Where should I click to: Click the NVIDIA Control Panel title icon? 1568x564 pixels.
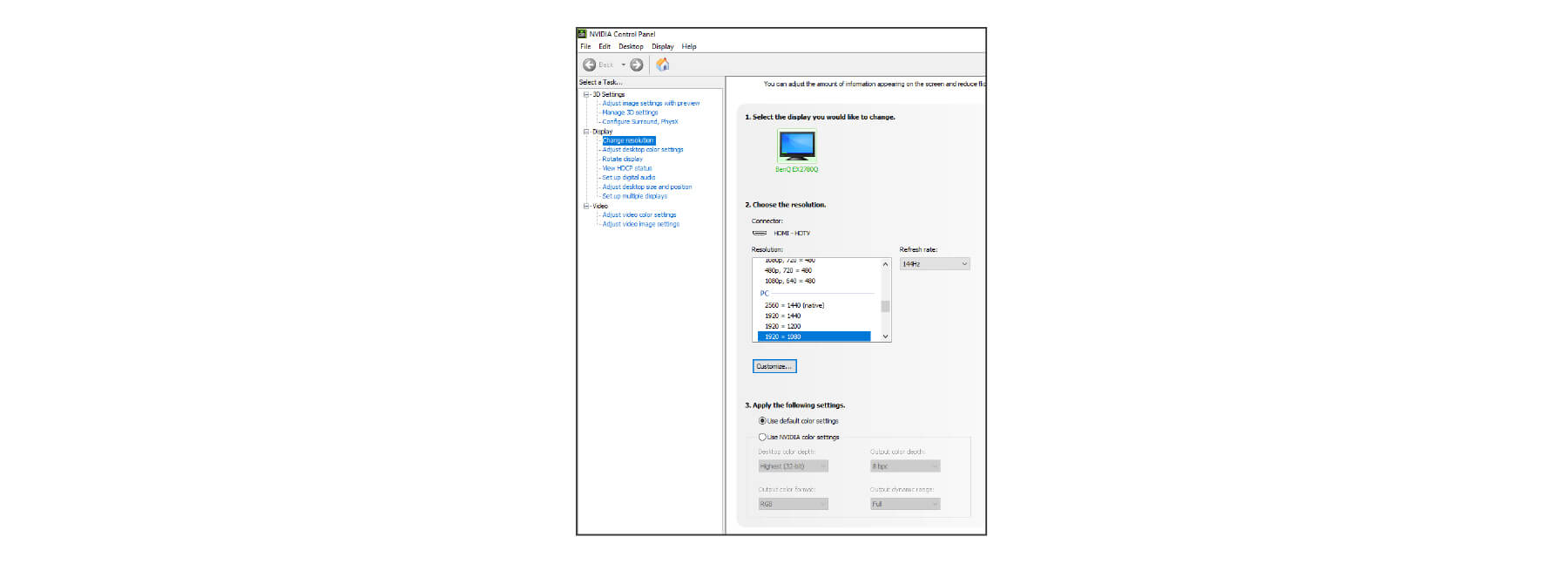pyautogui.click(x=582, y=34)
